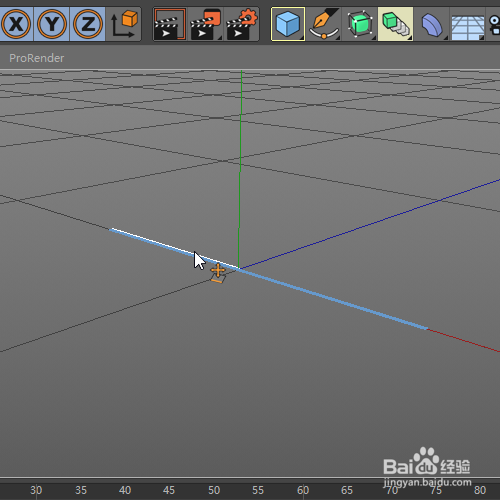The width and height of the screenshot is (500, 500).
Task: Open the Array modeling objects icon
Action: pyautogui.click(x=395, y=24)
